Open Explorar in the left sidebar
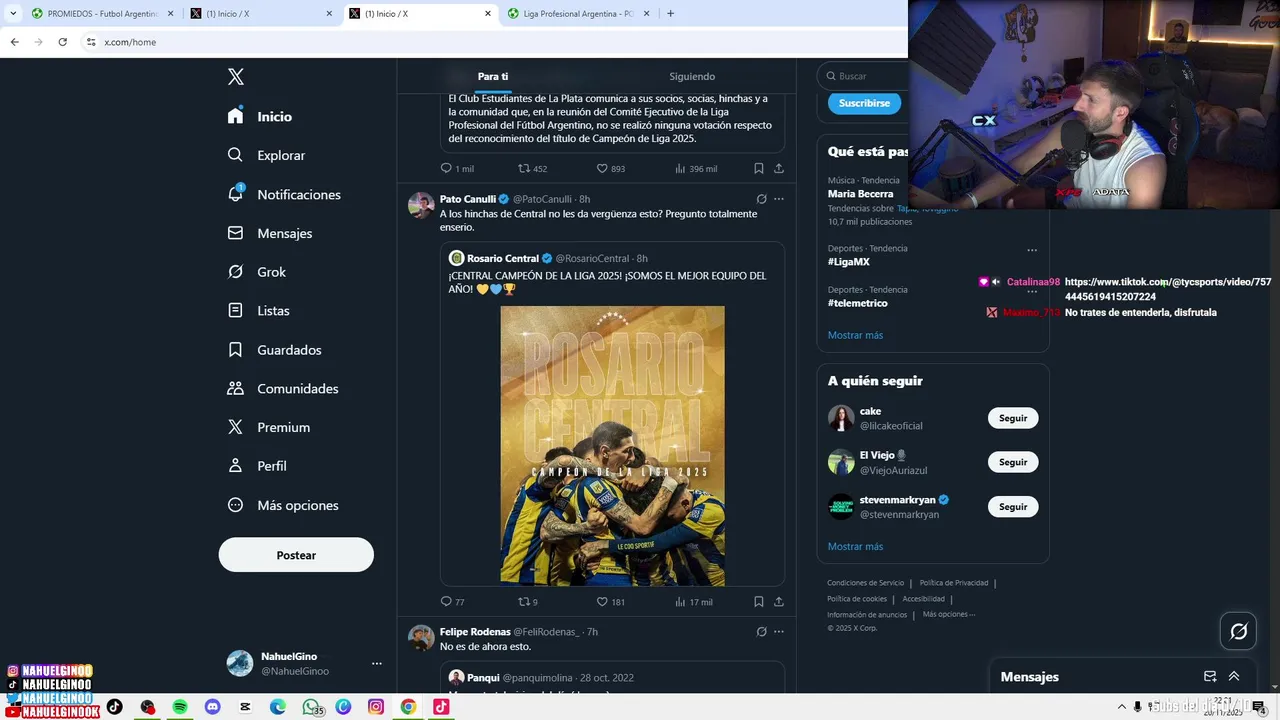The height and width of the screenshot is (720, 1280). tap(266, 155)
